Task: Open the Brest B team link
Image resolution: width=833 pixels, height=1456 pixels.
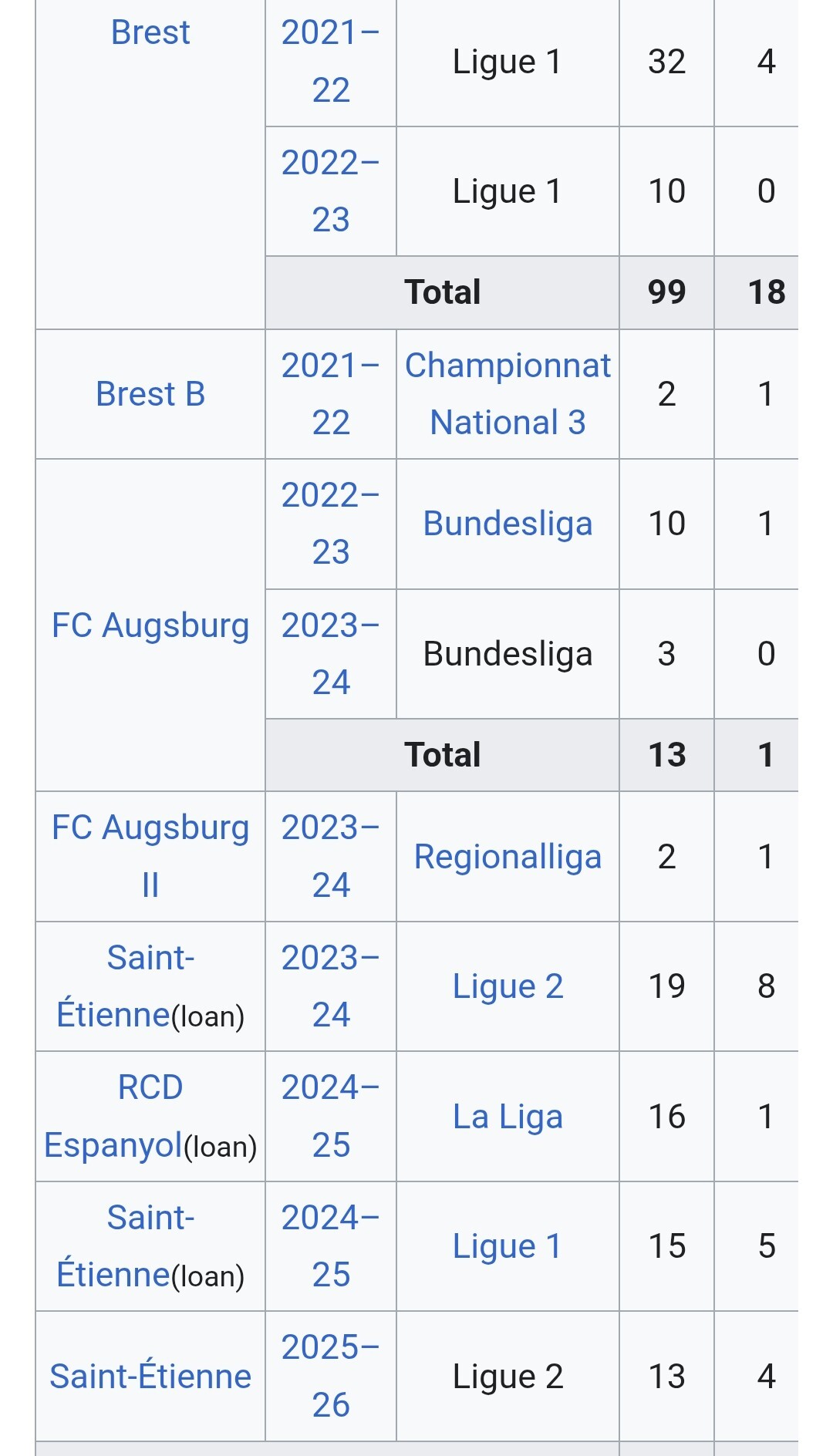Action: [x=150, y=394]
